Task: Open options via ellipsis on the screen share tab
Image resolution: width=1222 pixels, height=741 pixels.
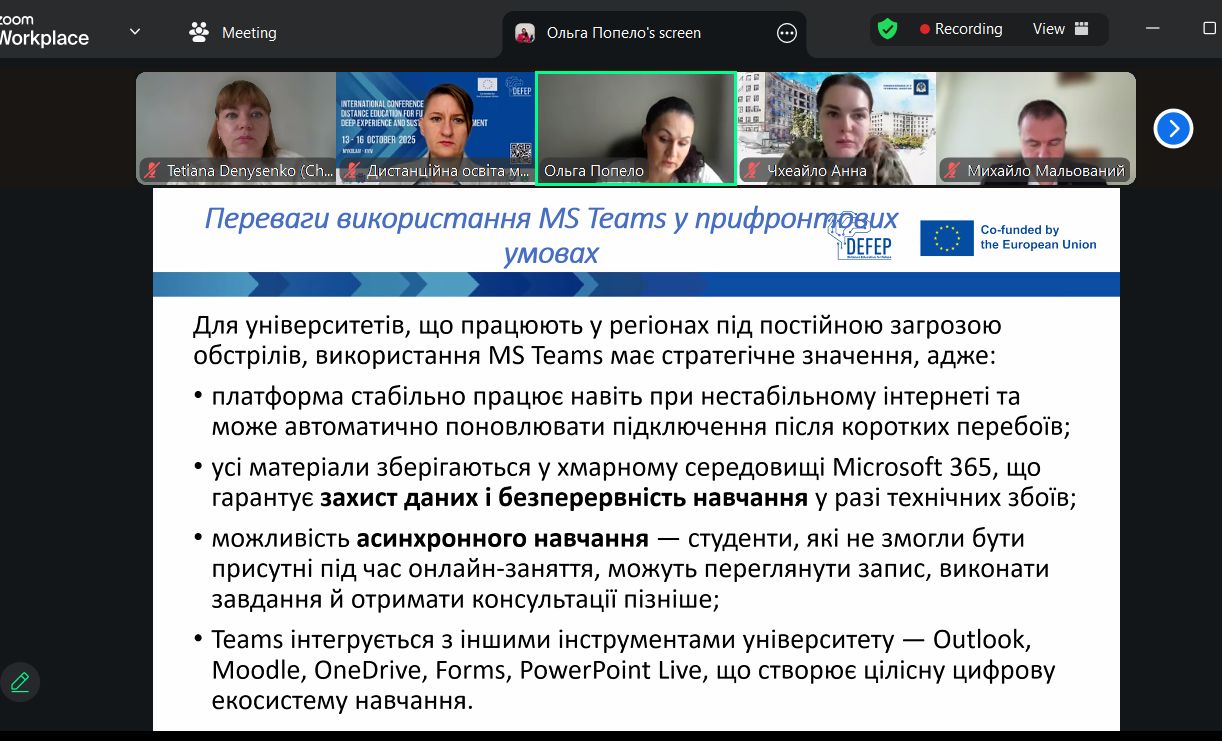Action: [786, 32]
